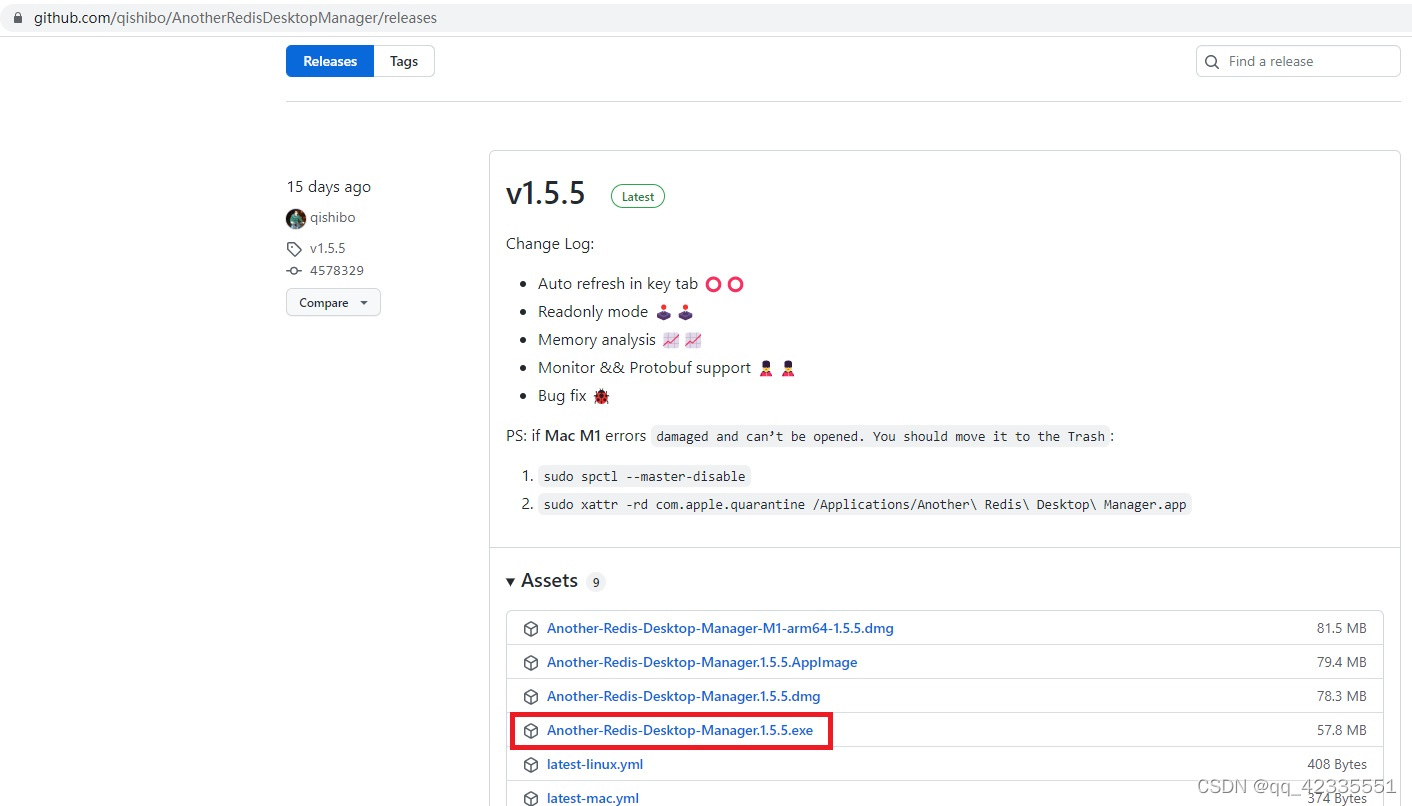Click the damaged and can't be opened code

coord(881,437)
